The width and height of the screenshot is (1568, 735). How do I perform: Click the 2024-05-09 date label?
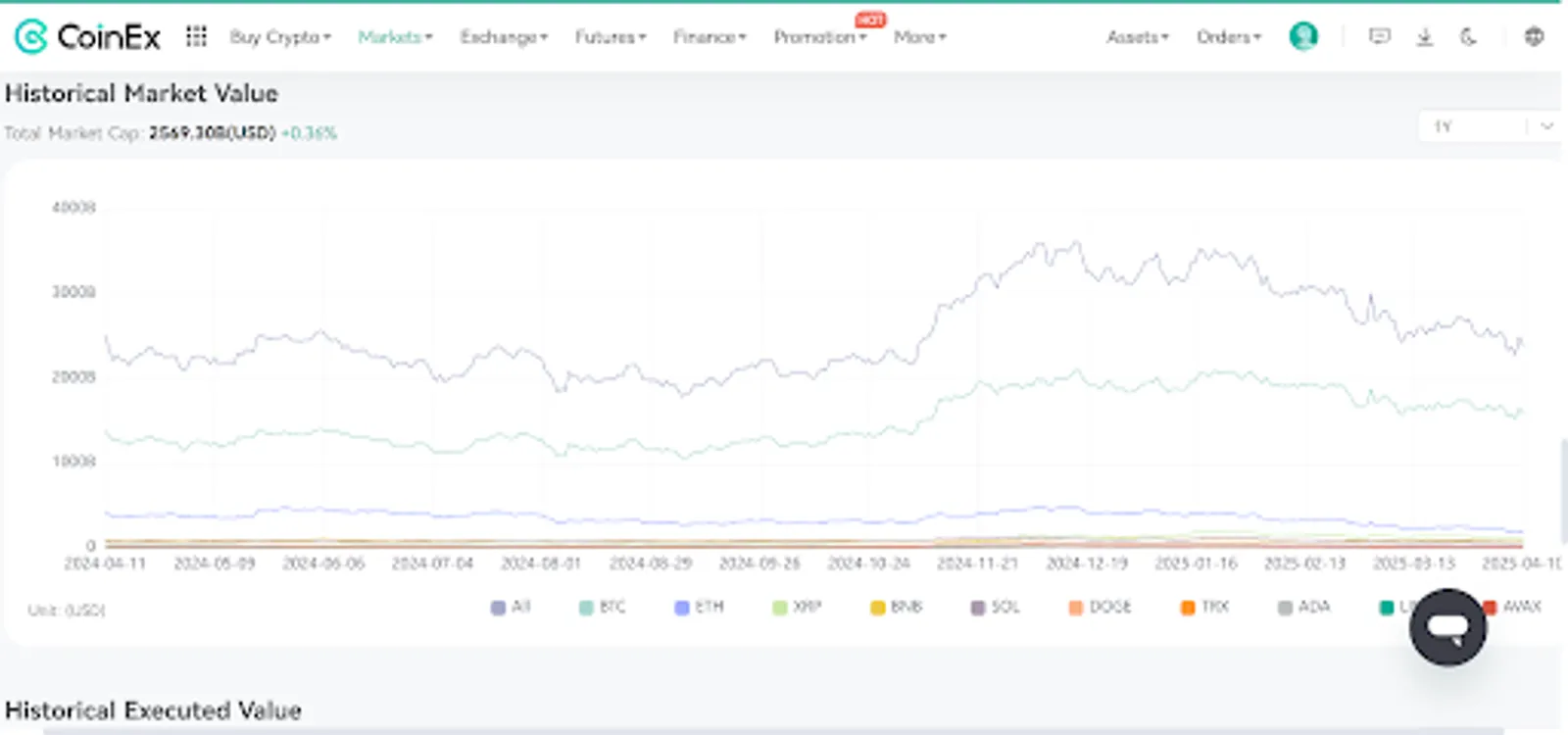(215, 563)
